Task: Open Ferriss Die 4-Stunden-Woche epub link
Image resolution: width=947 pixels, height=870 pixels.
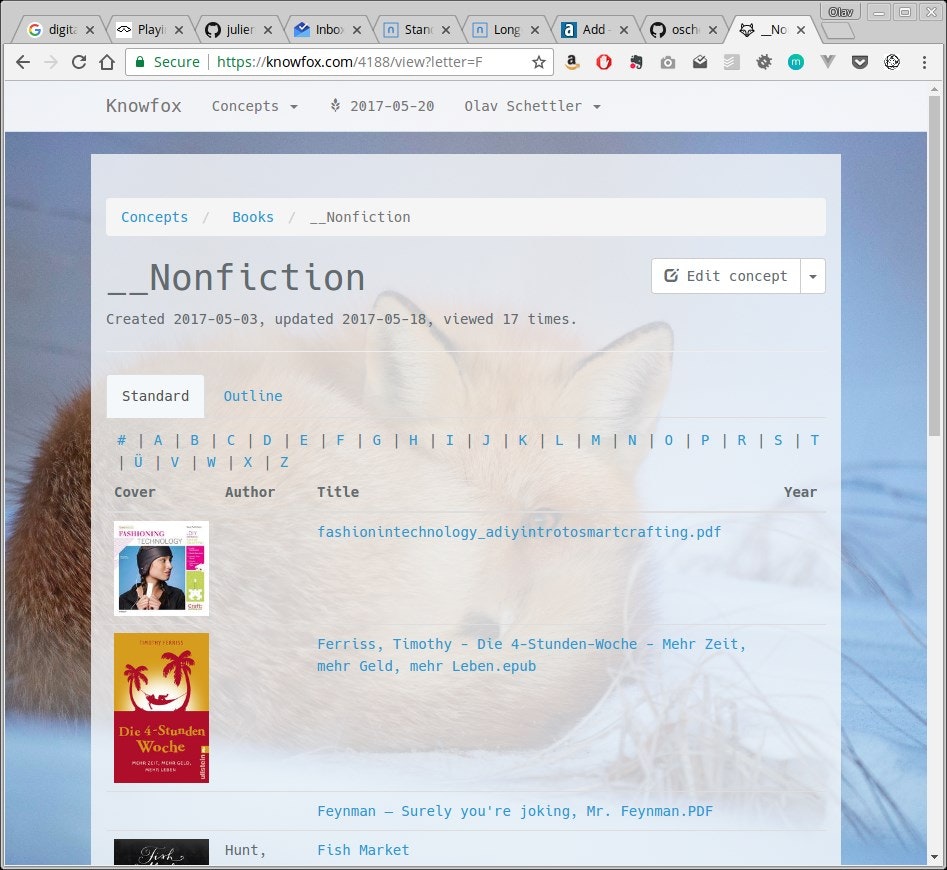Action: (531, 656)
